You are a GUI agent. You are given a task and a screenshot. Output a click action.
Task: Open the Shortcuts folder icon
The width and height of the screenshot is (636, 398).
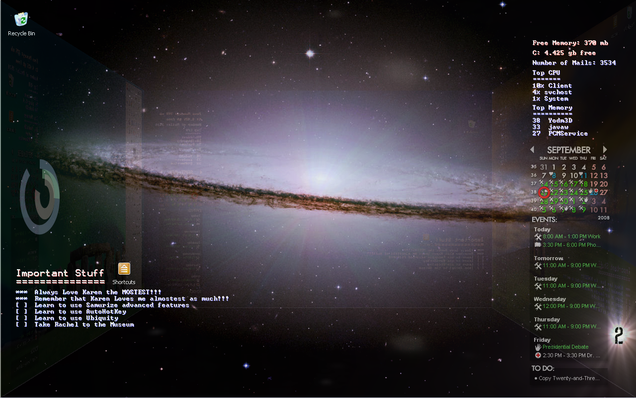coord(124,269)
